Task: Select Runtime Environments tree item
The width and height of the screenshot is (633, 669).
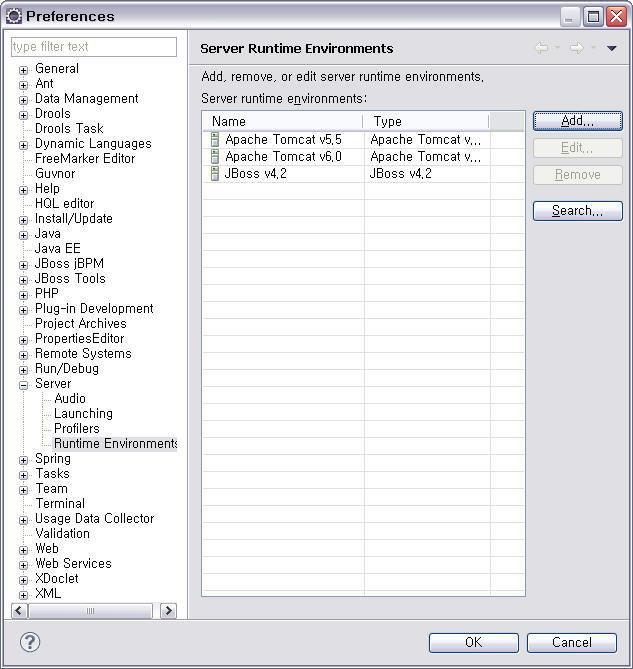Action: tap(116, 443)
